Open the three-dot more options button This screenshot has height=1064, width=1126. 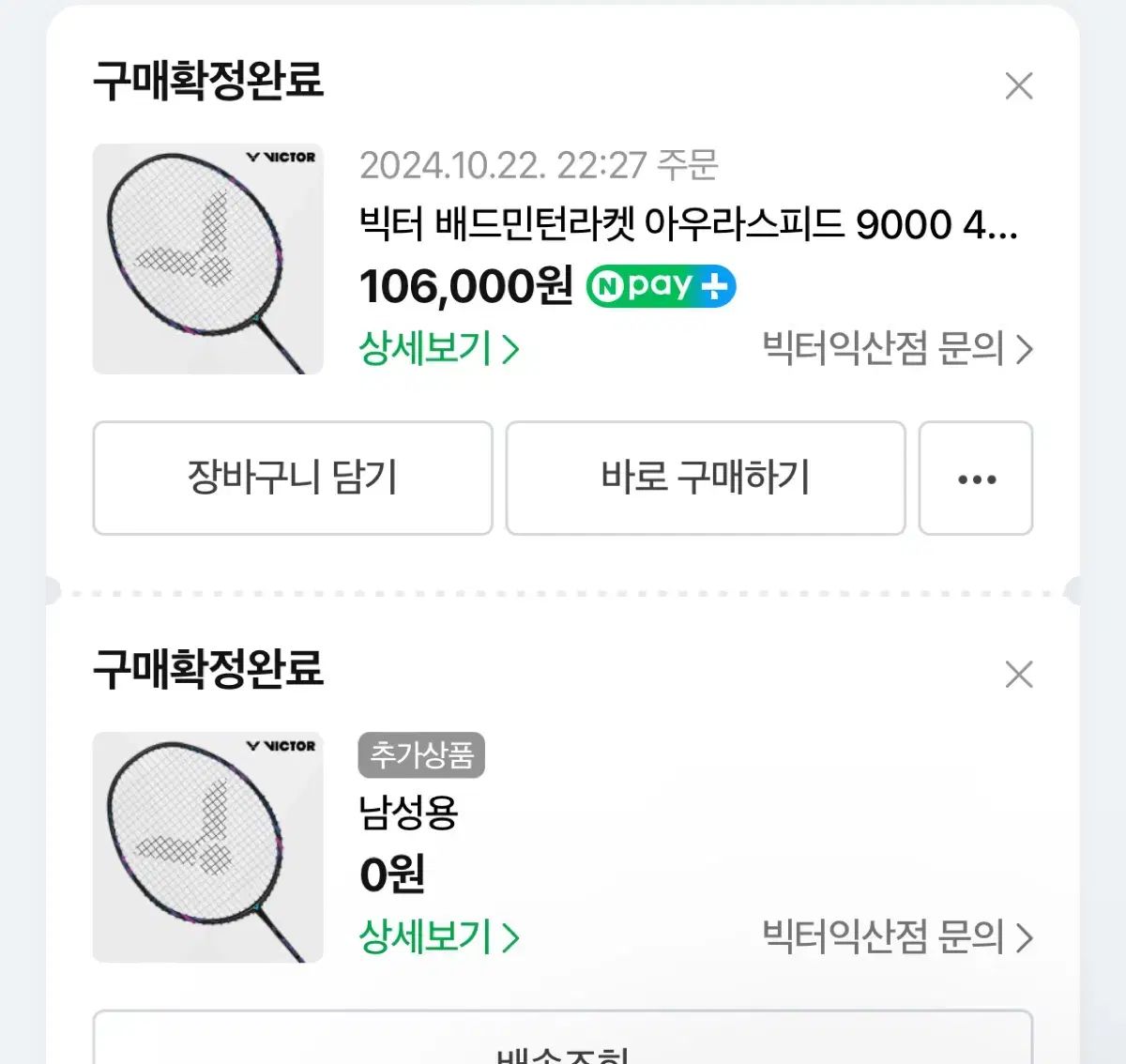[976, 479]
